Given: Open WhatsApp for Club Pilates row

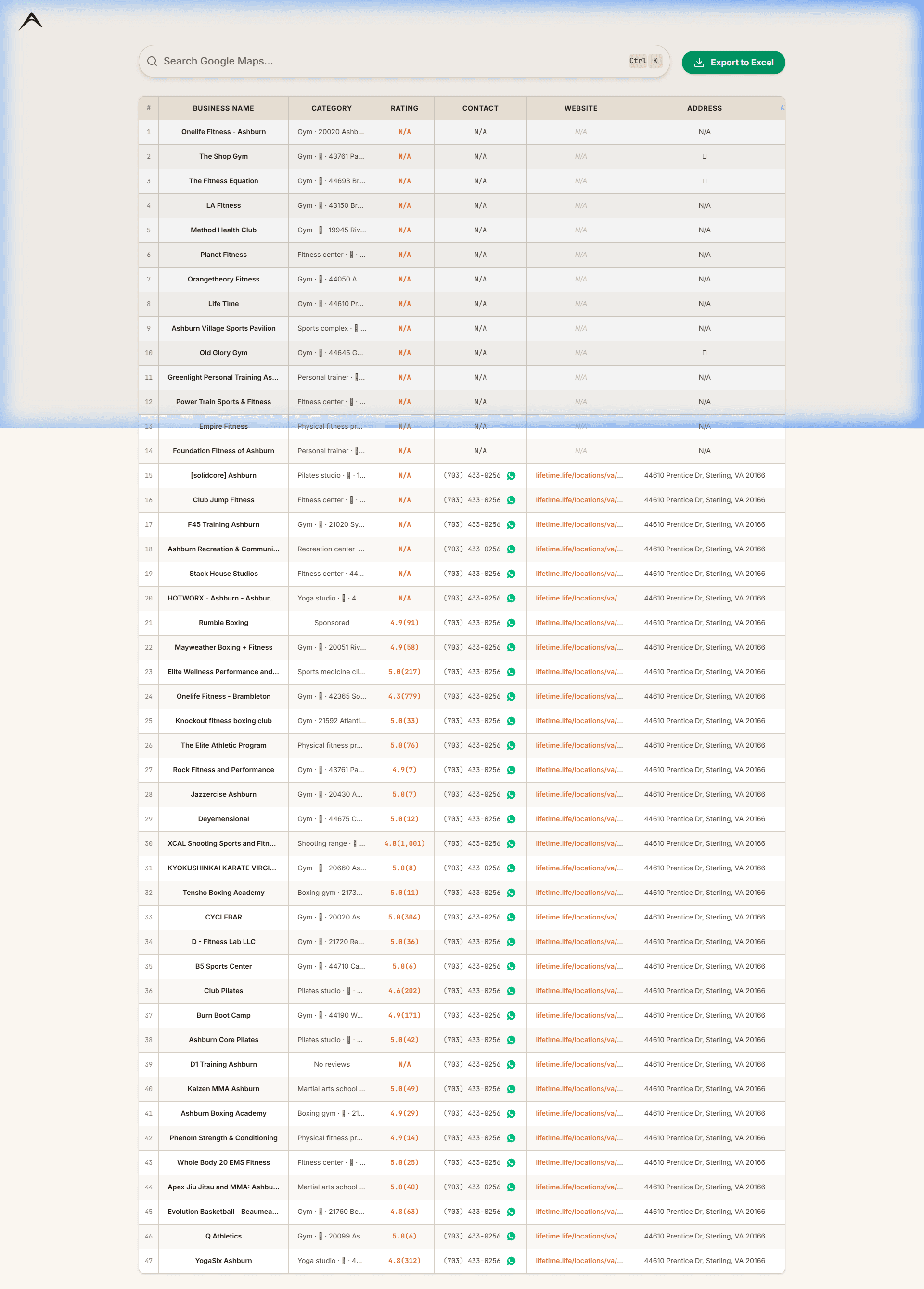Looking at the screenshot, I should click(x=511, y=991).
